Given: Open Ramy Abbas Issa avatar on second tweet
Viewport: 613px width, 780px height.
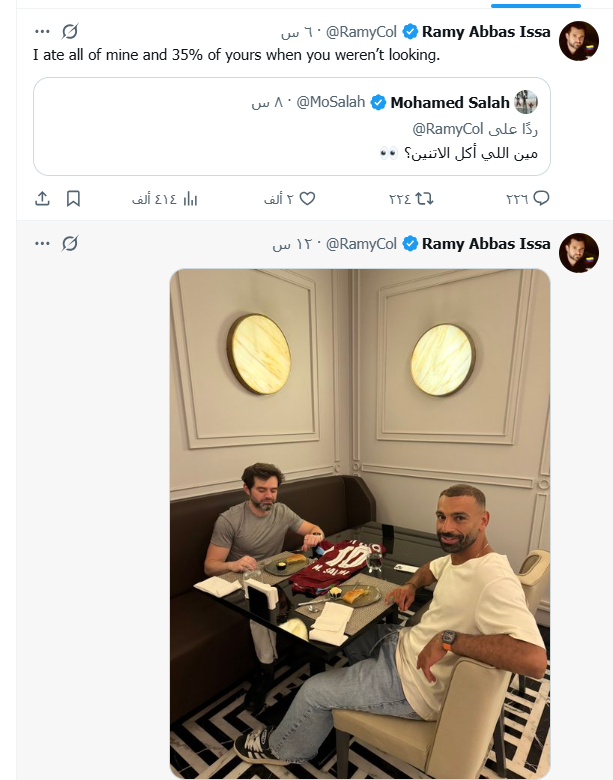Looking at the screenshot, I should pyautogui.click(x=579, y=253).
